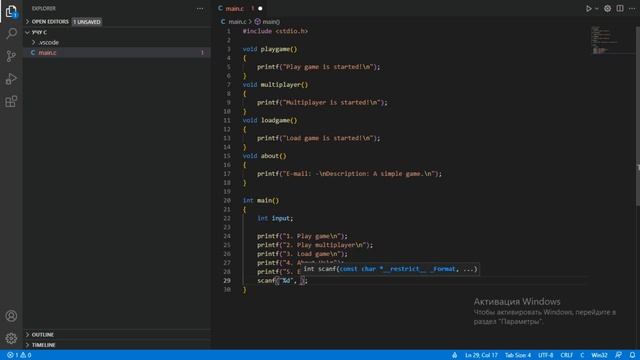
Task: Click int input; declaration
Action: [275, 218]
